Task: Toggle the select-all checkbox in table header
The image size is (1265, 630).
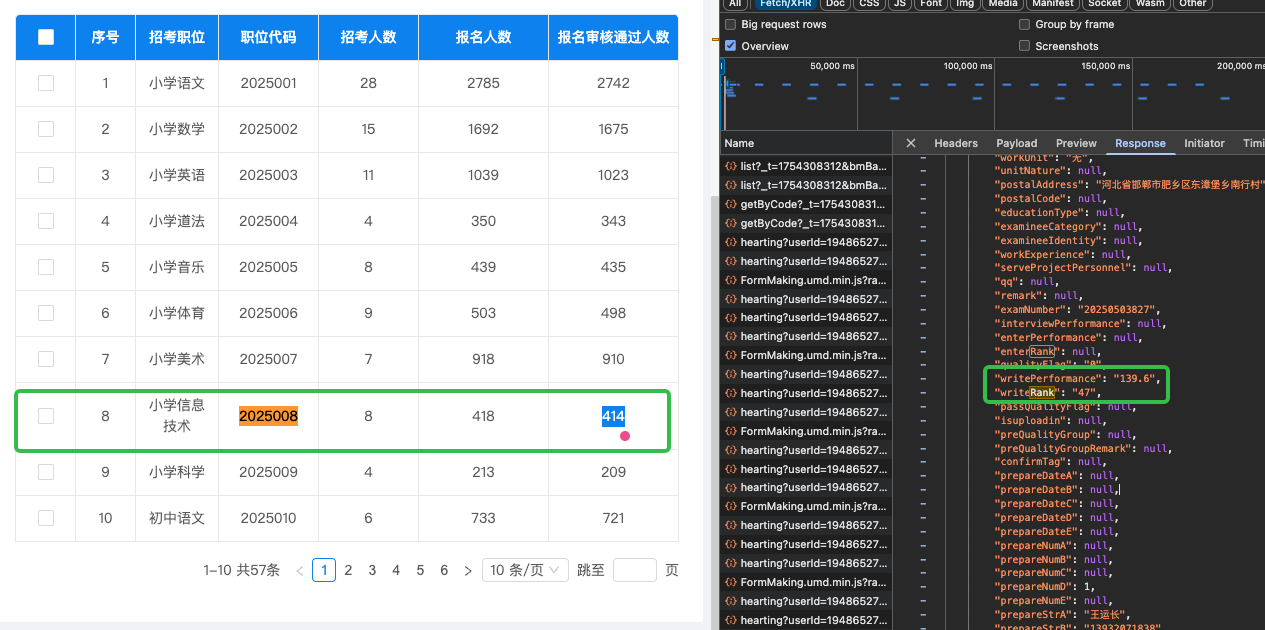Action: (x=46, y=38)
